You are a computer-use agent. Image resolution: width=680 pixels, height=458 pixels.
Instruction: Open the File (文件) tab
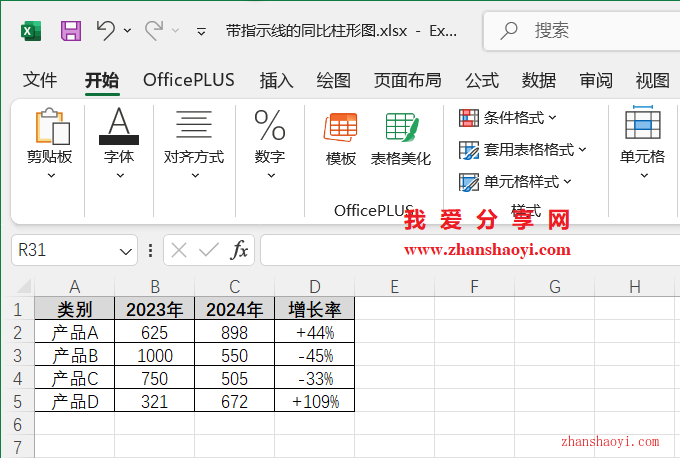[40, 80]
